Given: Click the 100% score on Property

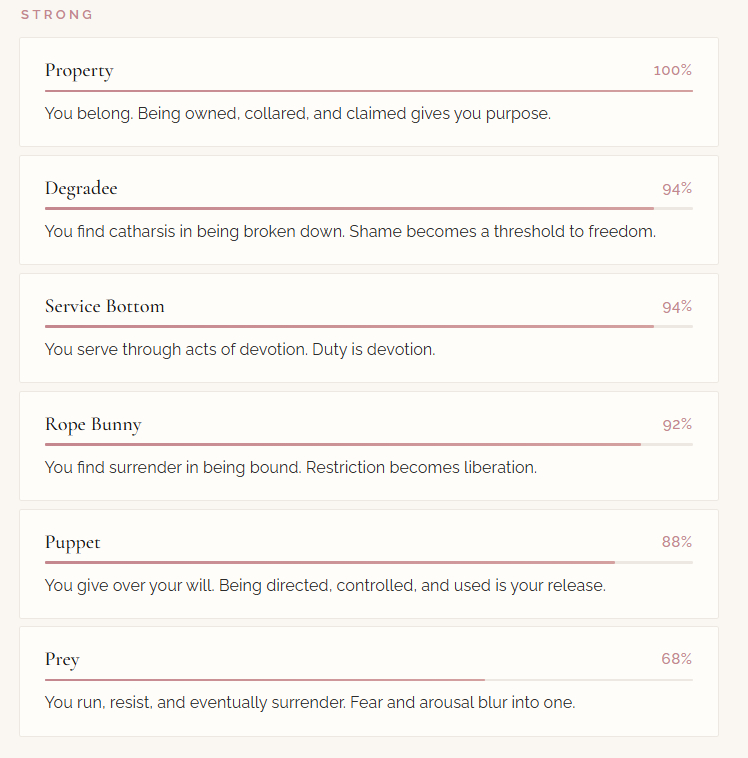Looking at the screenshot, I should [x=672, y=71].
